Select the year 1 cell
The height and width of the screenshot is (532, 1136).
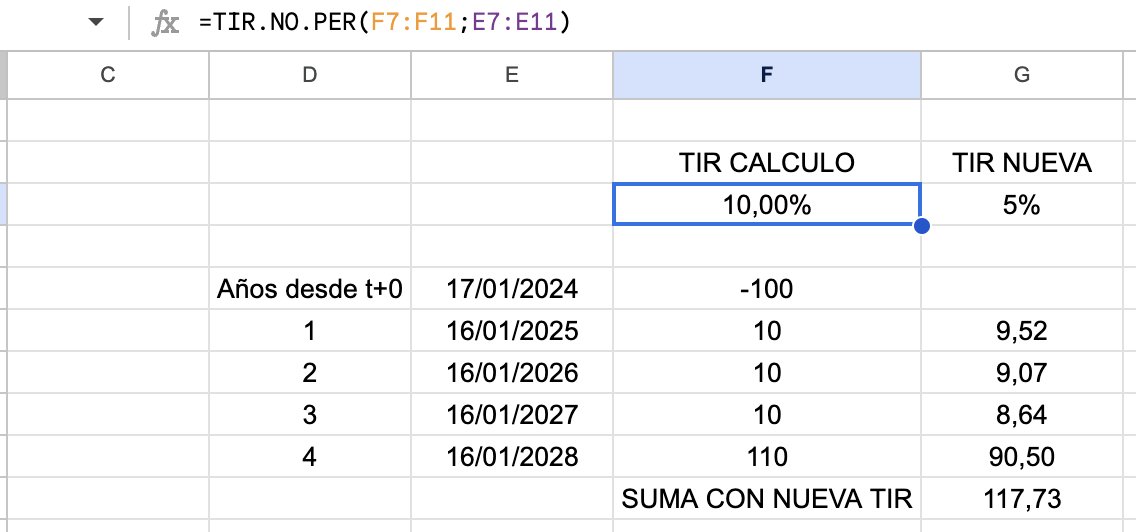(309, 331)
